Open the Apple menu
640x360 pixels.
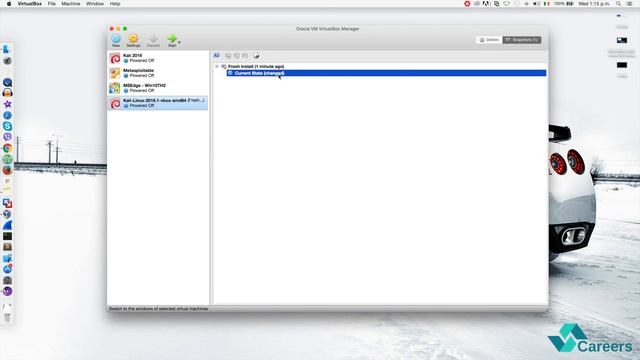[x=9, y=4]
